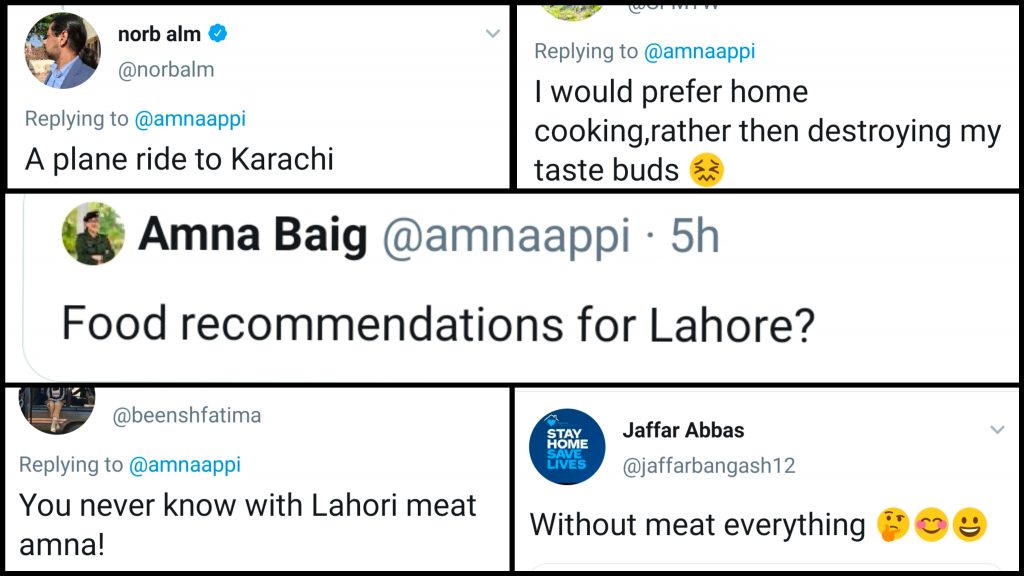Click the Stay Home Save Lives avatar
The image size is (1024, 576).
tap(567, 447)
